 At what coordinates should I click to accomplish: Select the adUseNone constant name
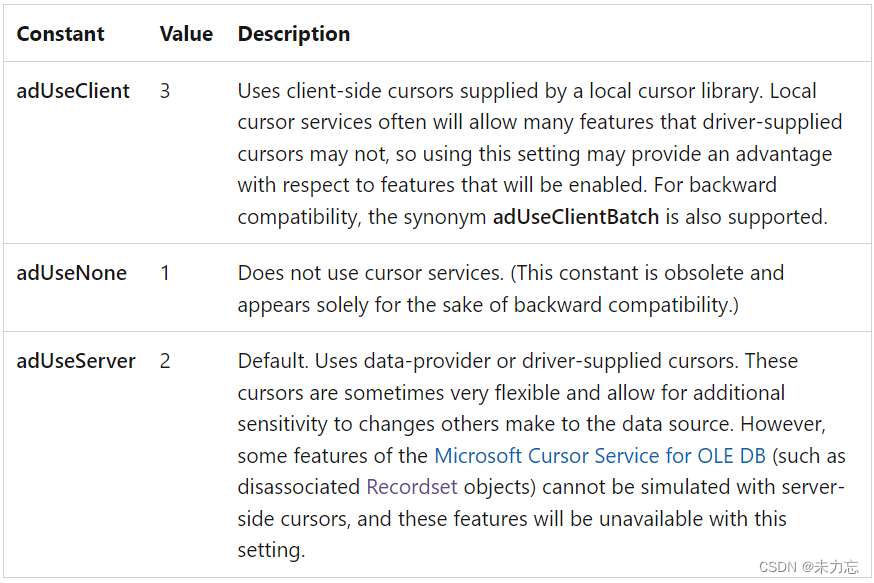point(71,273)
